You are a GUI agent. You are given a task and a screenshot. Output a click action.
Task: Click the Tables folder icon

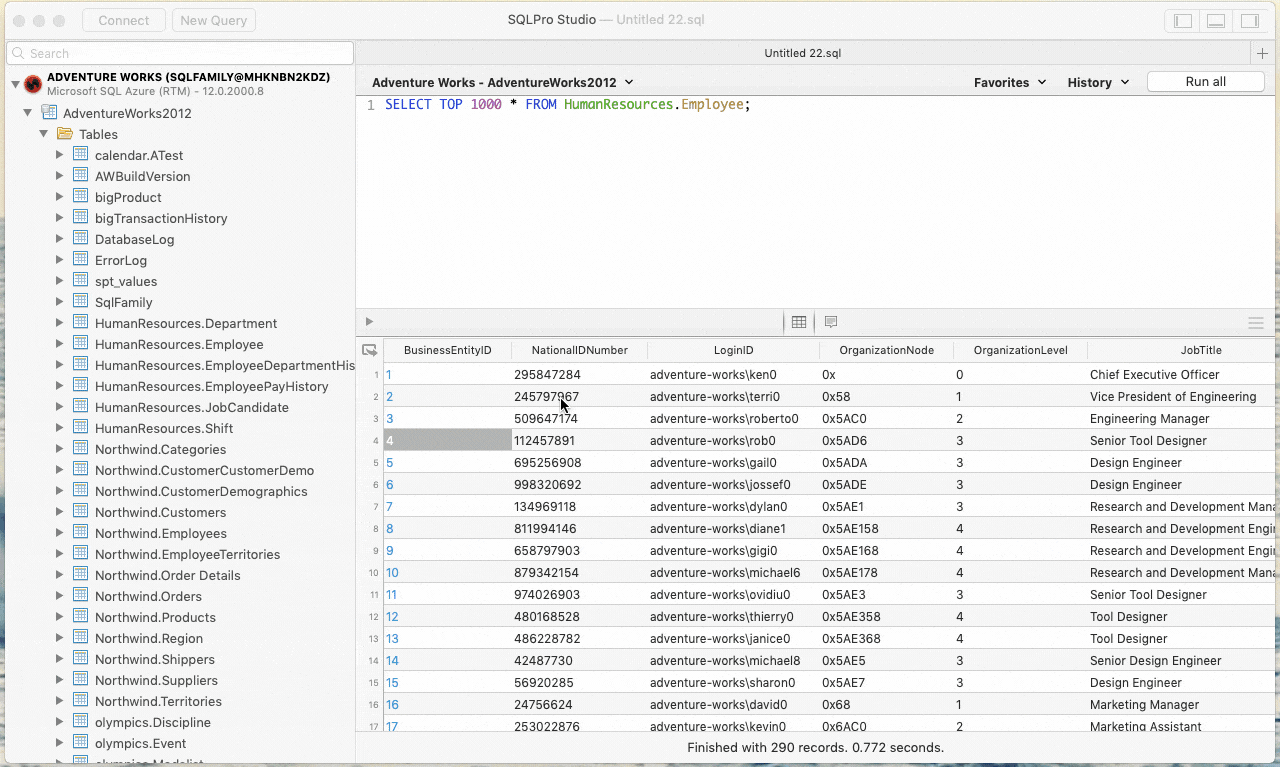(65, 134)
